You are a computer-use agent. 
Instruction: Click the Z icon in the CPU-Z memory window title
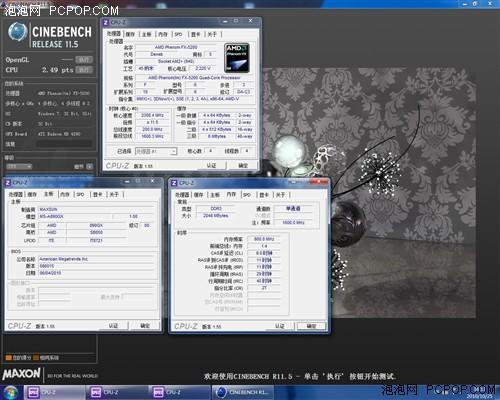[174, 183]
